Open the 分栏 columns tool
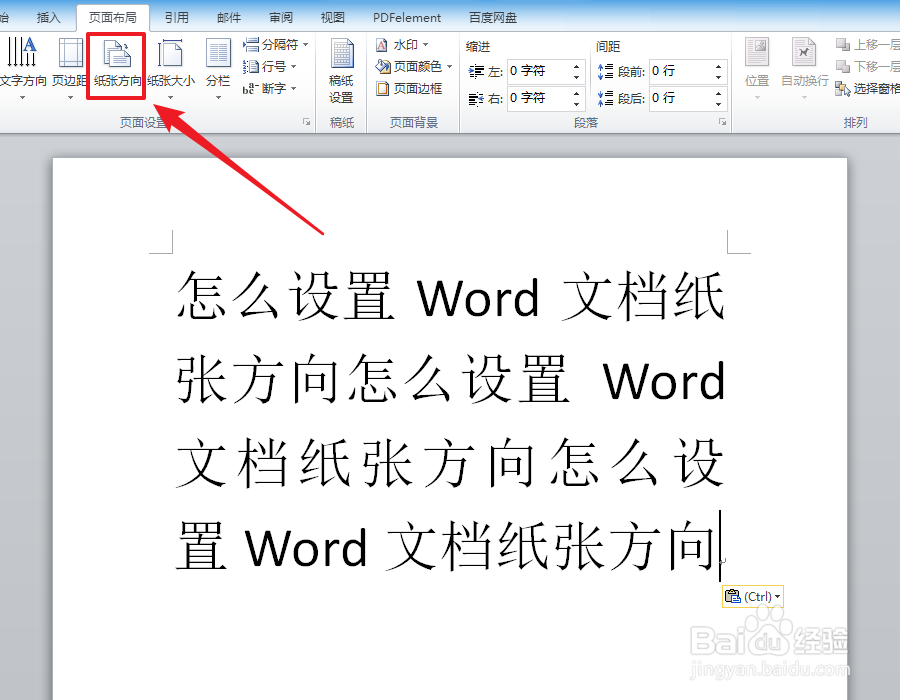 coord(218,68)
